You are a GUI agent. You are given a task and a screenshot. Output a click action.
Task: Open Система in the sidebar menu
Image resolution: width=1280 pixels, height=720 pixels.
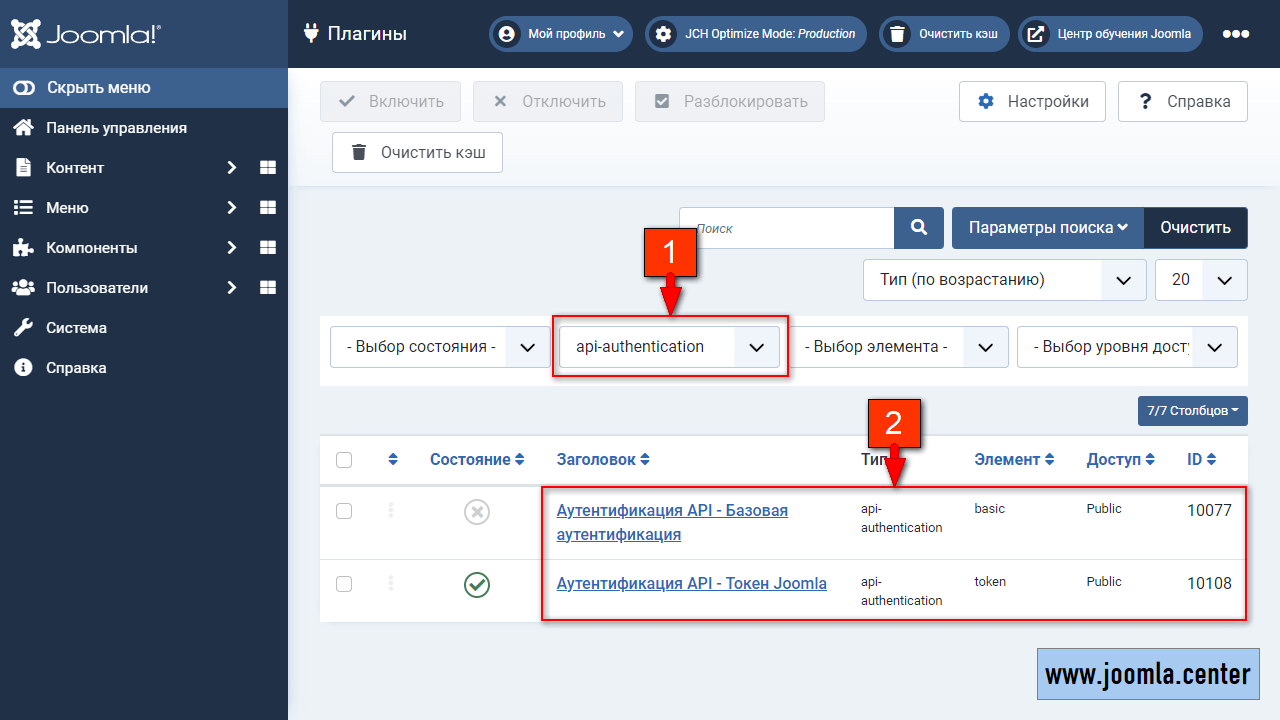[x=76, y=328]
